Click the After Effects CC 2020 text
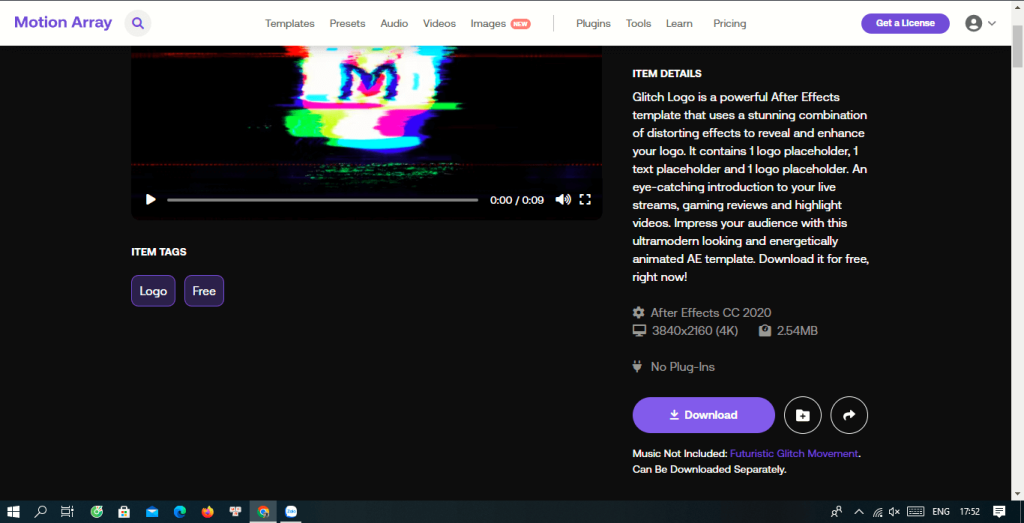Image resolution: width=1024 pixels, height=523 pixels. [x=711, y=313]
